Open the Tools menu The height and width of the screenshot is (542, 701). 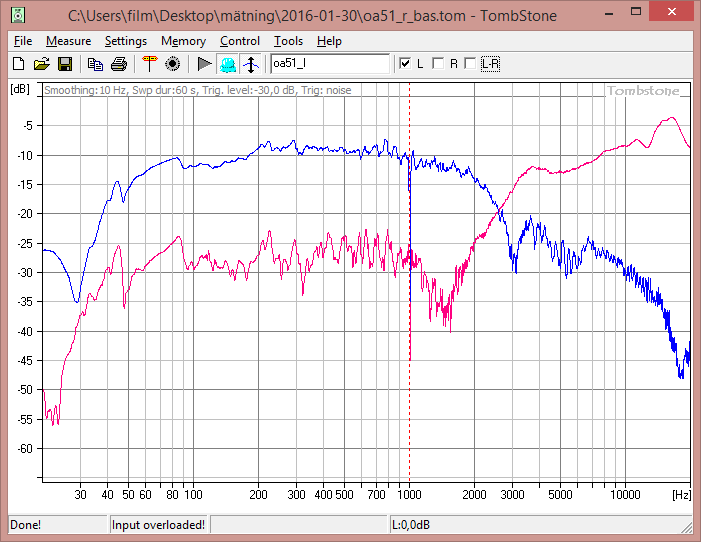coord(288,41)
